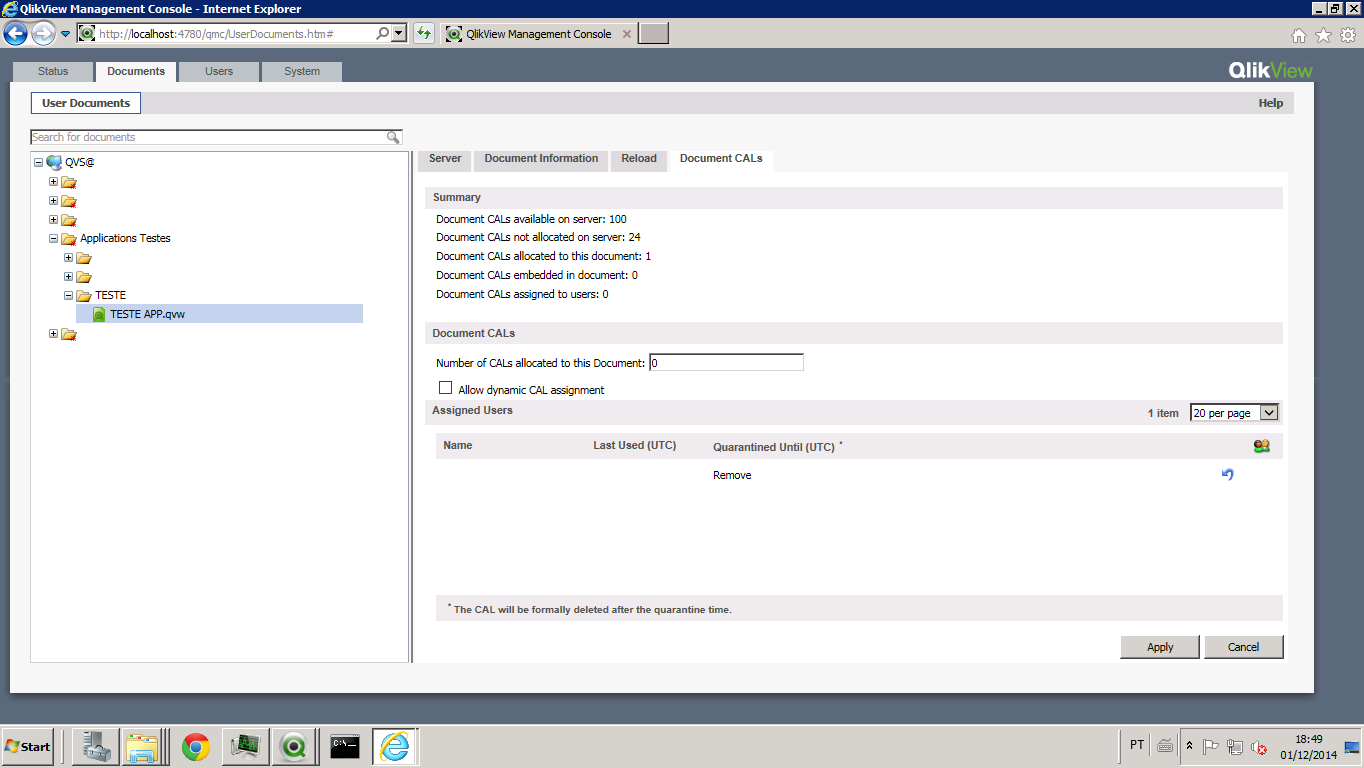This screenshot has height=768, width=1364.
Task: Click the Internet Explorer taskbar icon
Action: [x=395, y=747]
